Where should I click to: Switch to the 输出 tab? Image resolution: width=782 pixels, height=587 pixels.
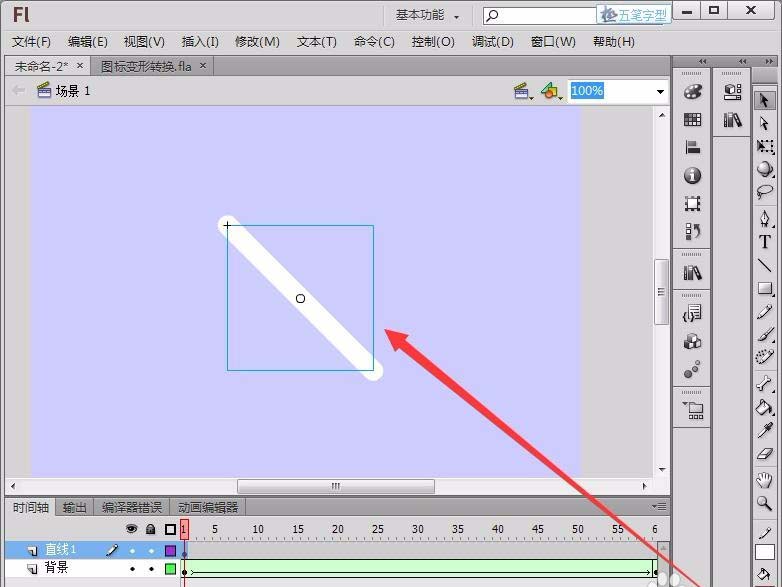[75, 507]
